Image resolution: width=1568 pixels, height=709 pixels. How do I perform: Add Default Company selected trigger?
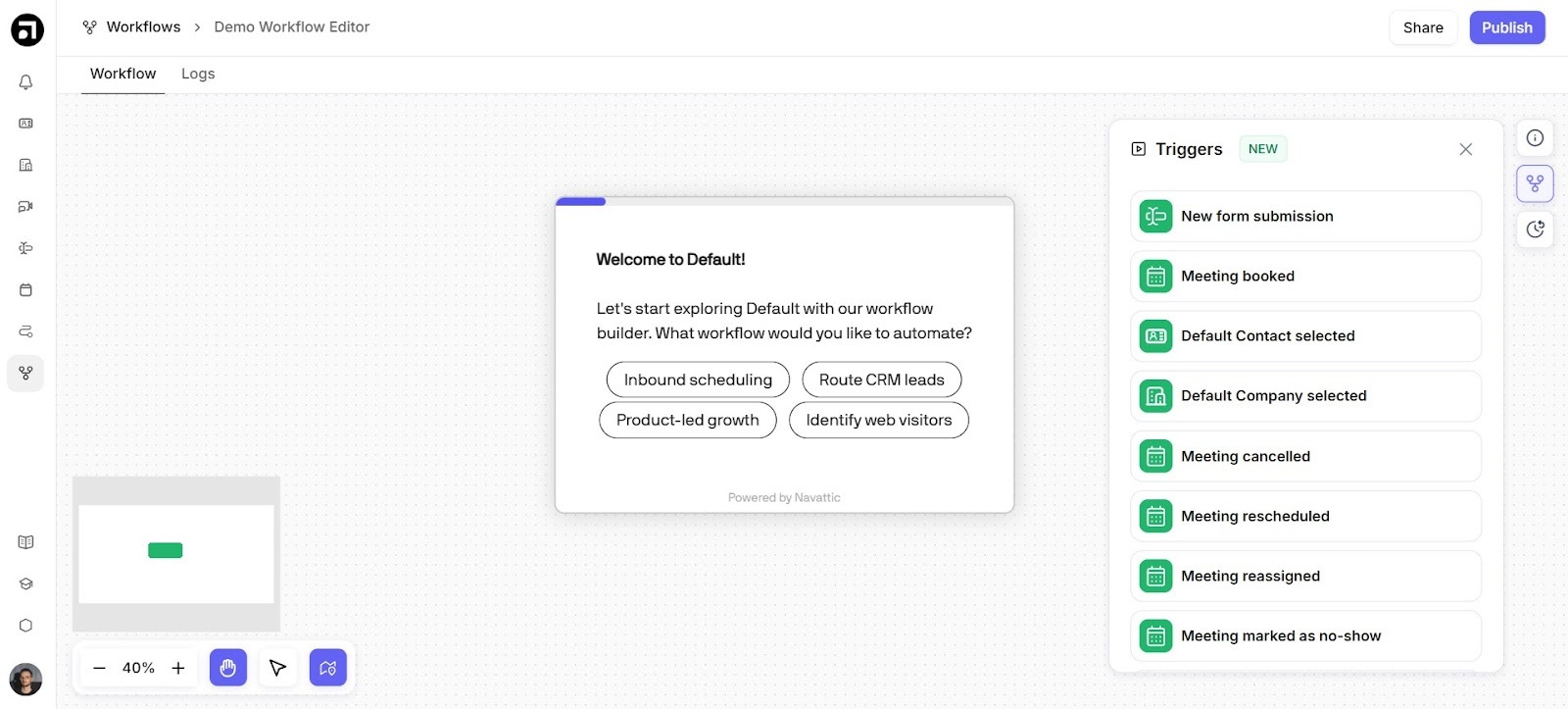1305,396
